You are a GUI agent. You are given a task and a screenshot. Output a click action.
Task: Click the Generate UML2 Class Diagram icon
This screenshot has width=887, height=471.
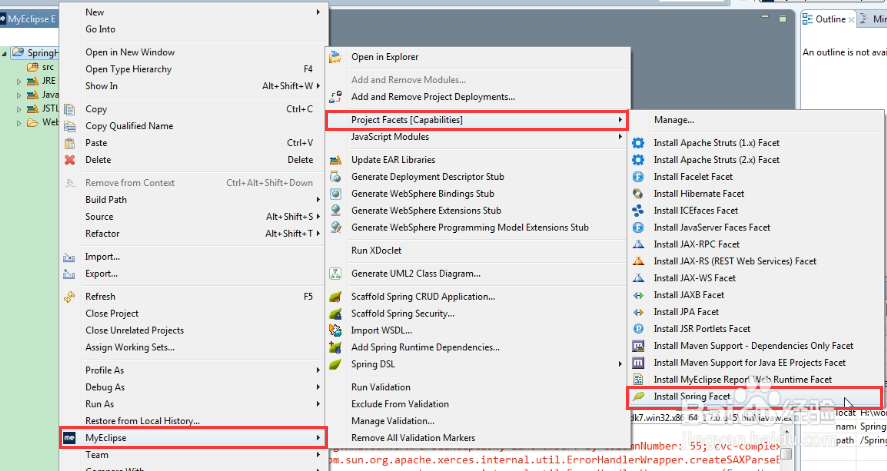pos(335,274)
